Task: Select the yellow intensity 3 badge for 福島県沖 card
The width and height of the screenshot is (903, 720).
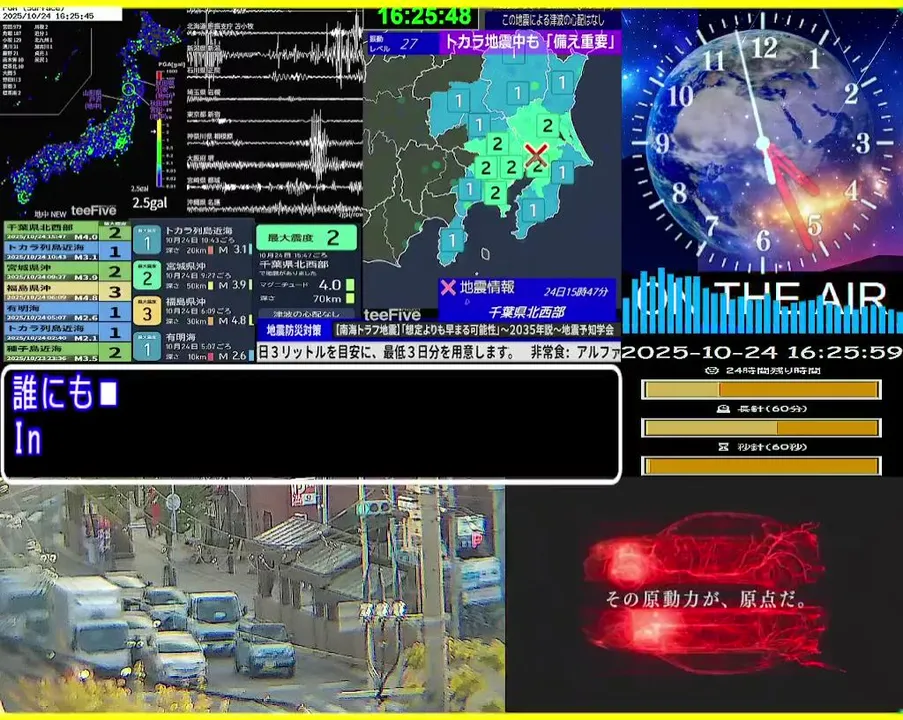Action: click(147, 312)
